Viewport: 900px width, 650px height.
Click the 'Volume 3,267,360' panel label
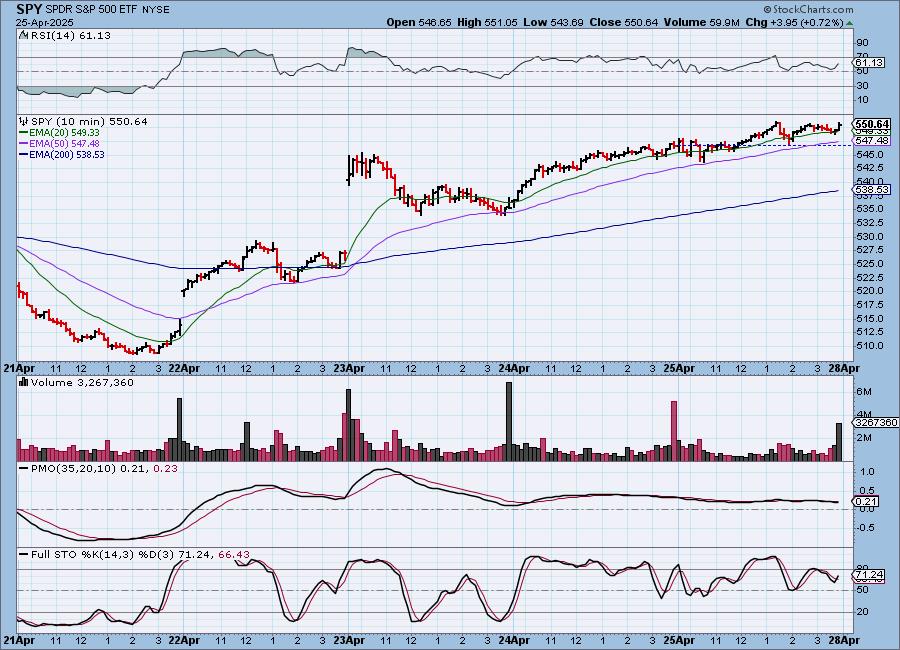pyautogui.click(x=82, y=382)
